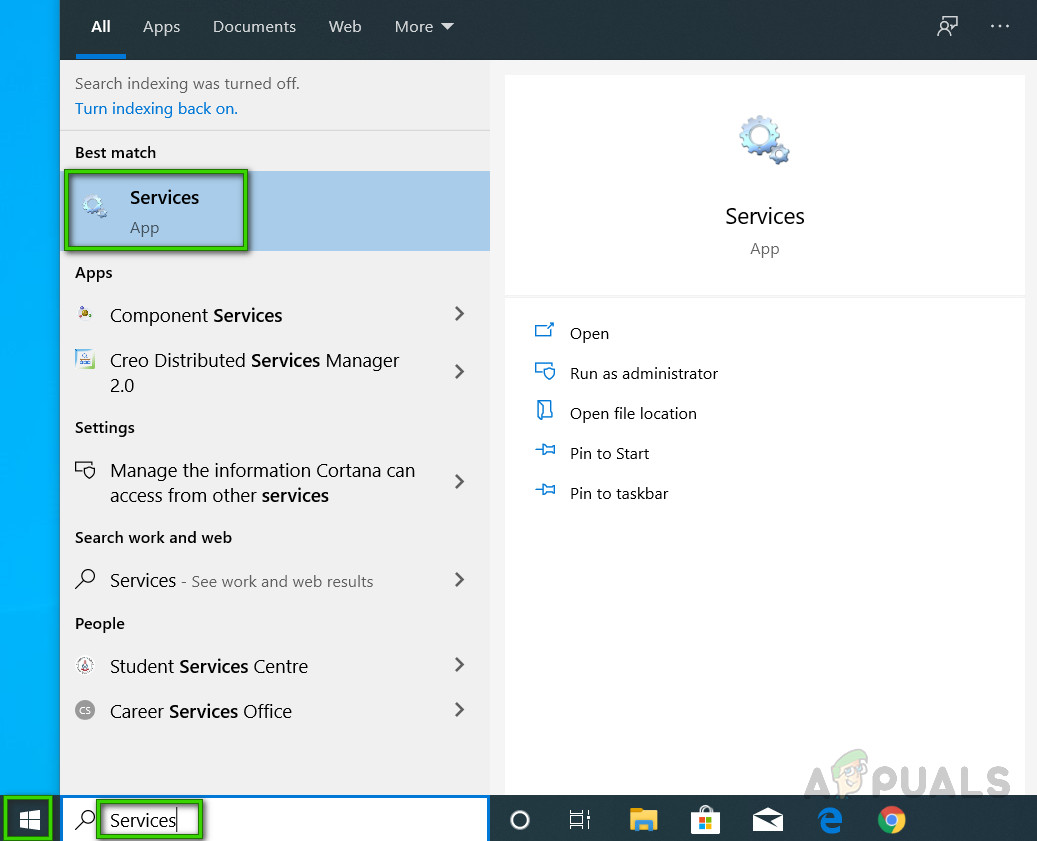Expand Student Services Centre chevron
1037x841 pixels.
pyautogui.click(x=460, y=664)
